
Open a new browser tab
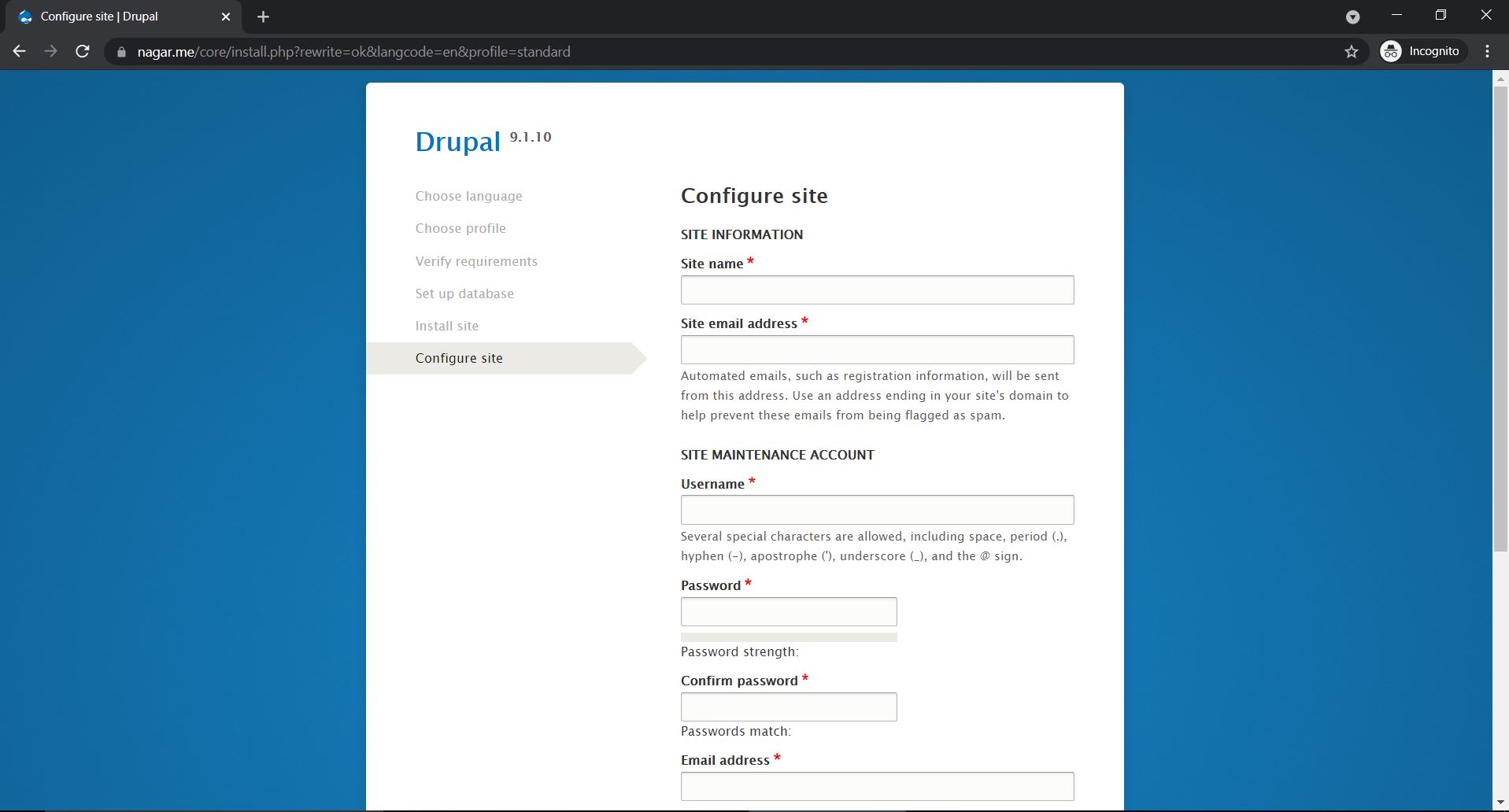pyautogui.click(x=264, y=17)
